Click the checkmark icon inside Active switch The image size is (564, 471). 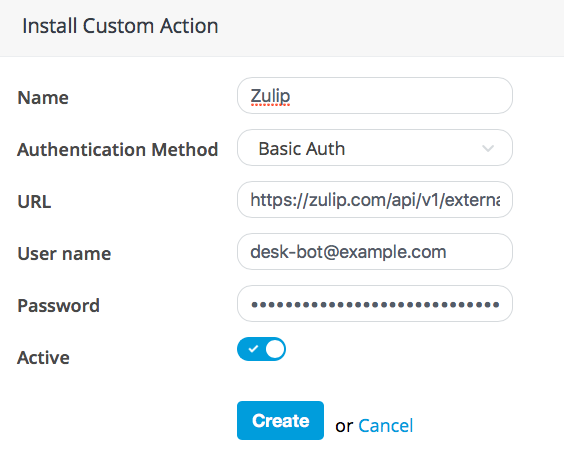click(253, 349)
